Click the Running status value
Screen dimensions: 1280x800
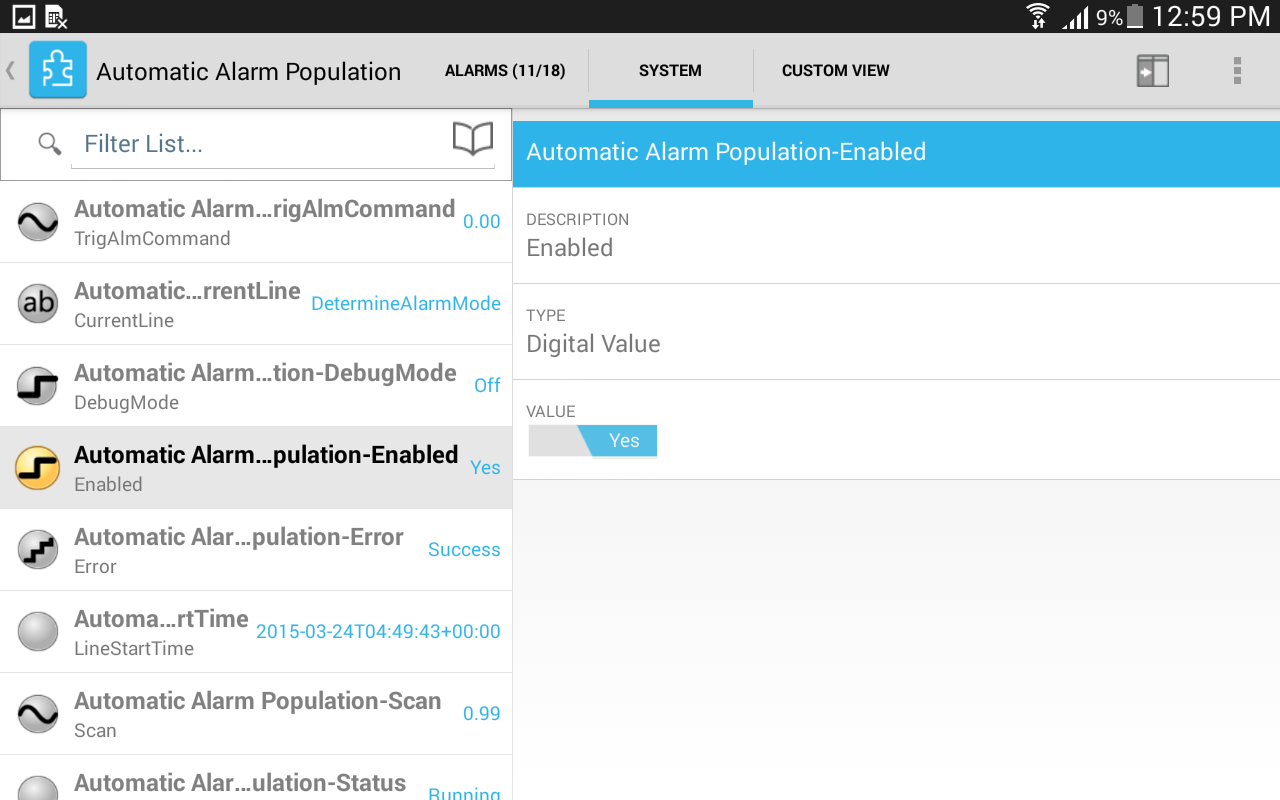(464, 793)
